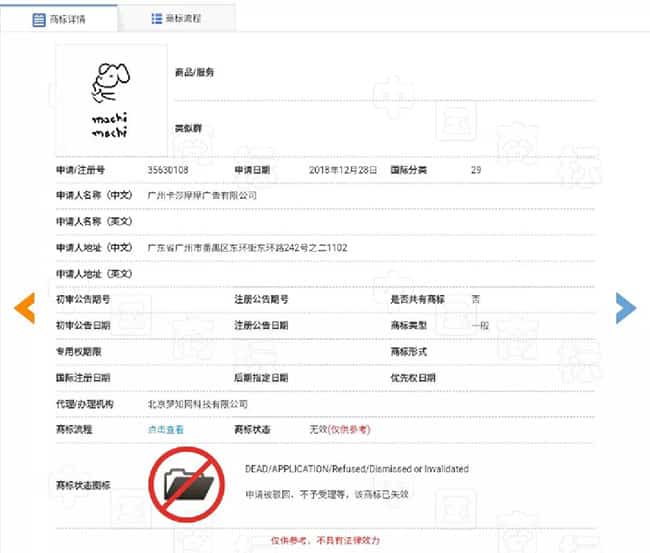The image size is (650, 553).
Task: Switch to the 商标流程 tab
Action: click(176, 19)
